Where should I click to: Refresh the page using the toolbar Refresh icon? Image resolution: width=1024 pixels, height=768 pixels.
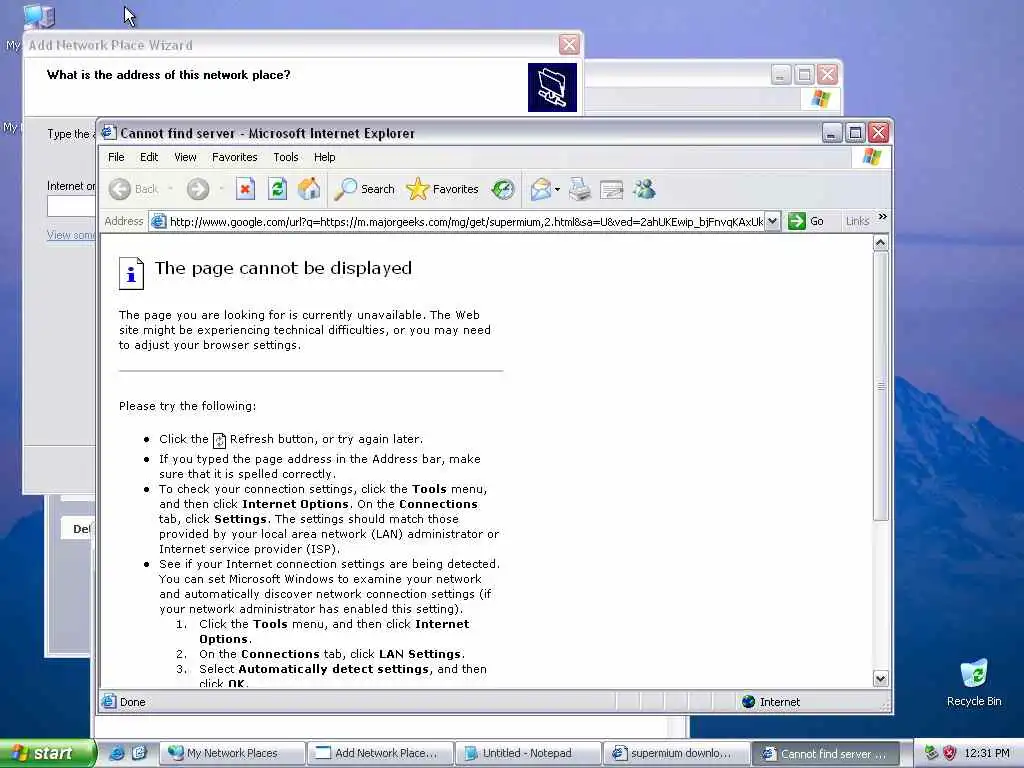point(278,189)
